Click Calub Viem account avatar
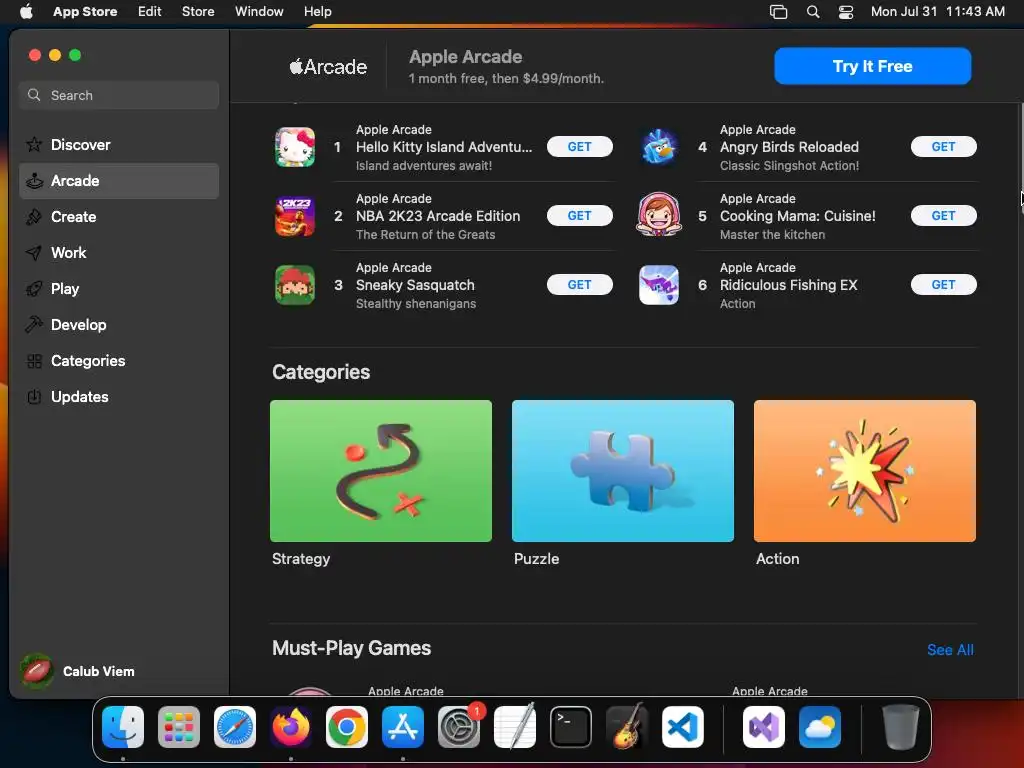Screen dimensions: 1024x768 37,671
